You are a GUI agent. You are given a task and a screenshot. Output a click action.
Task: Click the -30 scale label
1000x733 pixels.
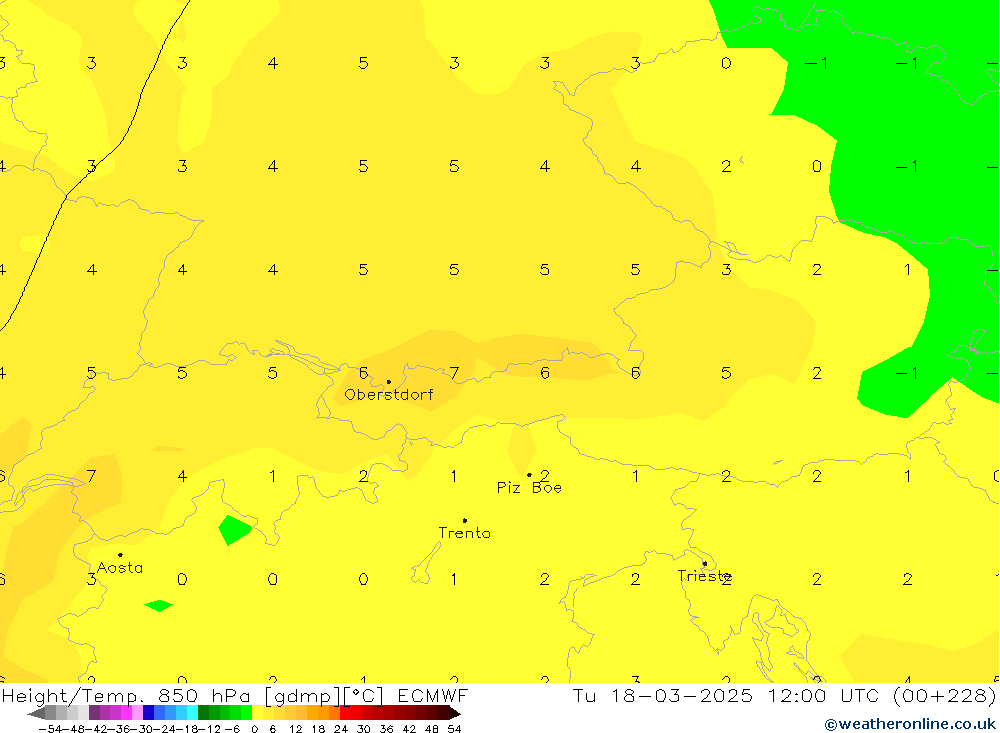click(142, 729)
